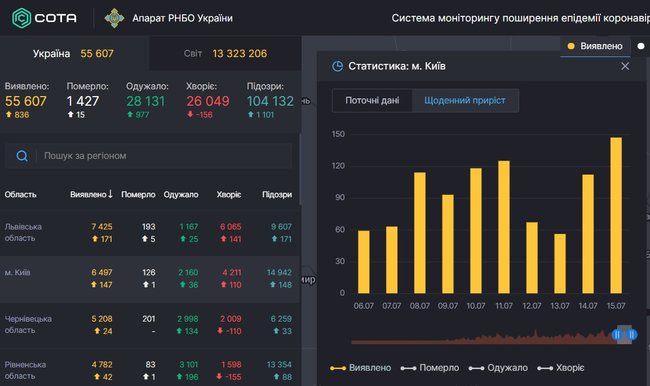Click the Хворіє total value 26 049
650x386 pixels.
pyautogui.click(x=208, y=101)
